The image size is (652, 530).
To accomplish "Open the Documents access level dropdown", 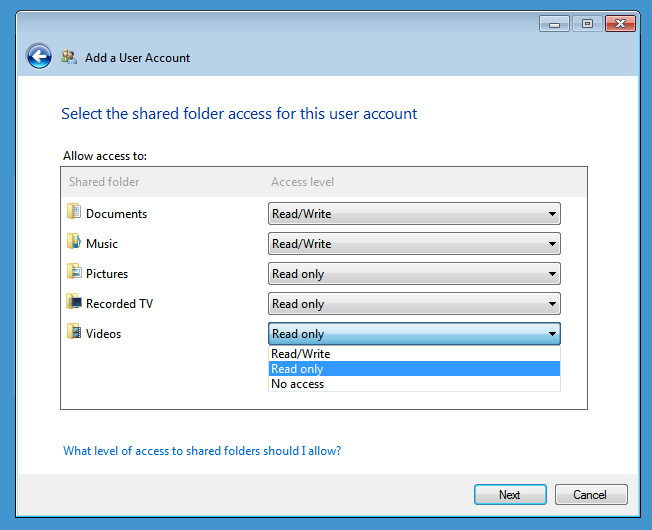I will 414,214.
